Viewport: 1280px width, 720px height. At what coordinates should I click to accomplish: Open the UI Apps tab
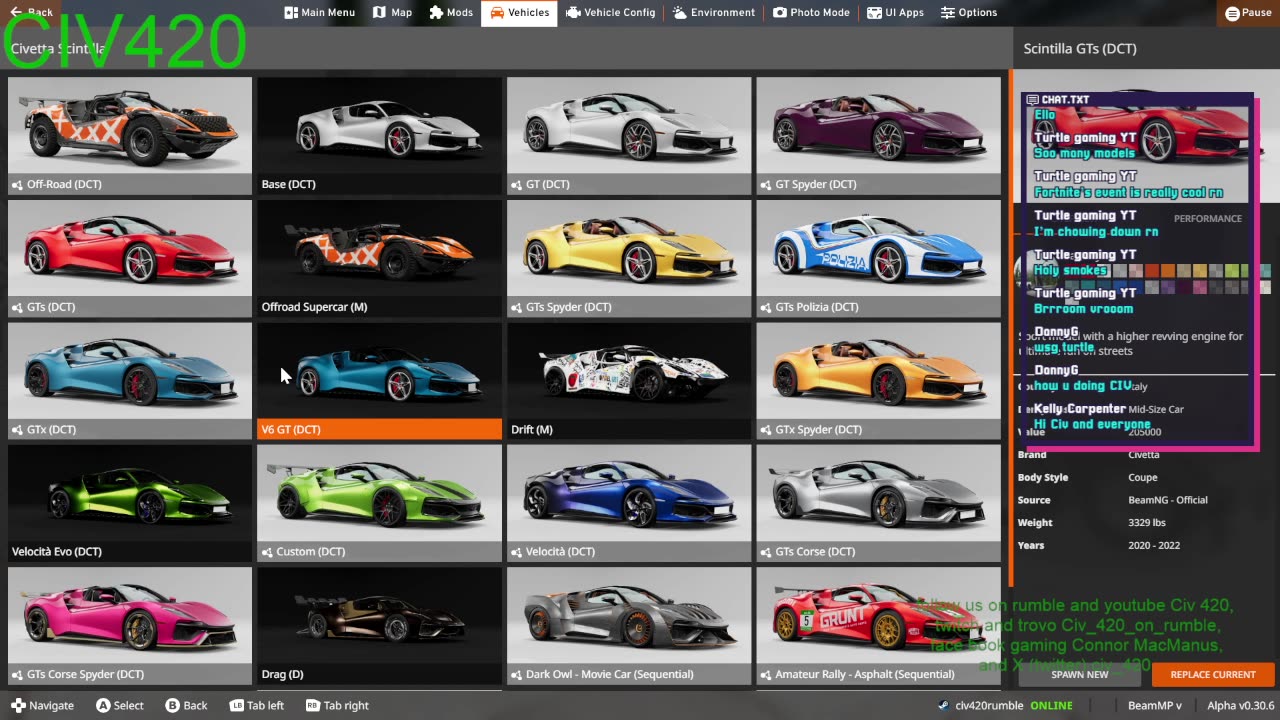click(x=895, y=13)
